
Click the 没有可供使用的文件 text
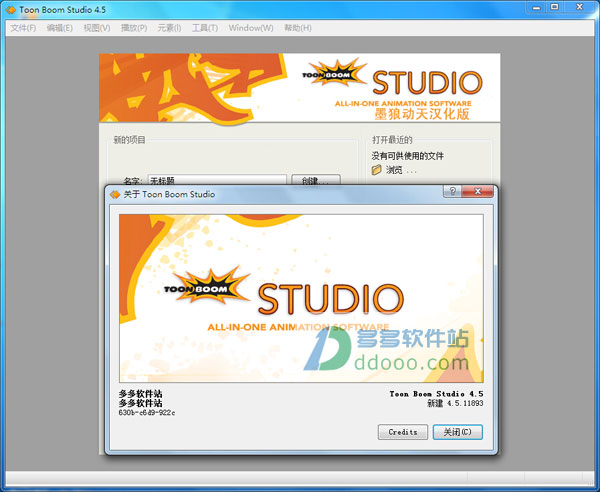tap(408, 156)
